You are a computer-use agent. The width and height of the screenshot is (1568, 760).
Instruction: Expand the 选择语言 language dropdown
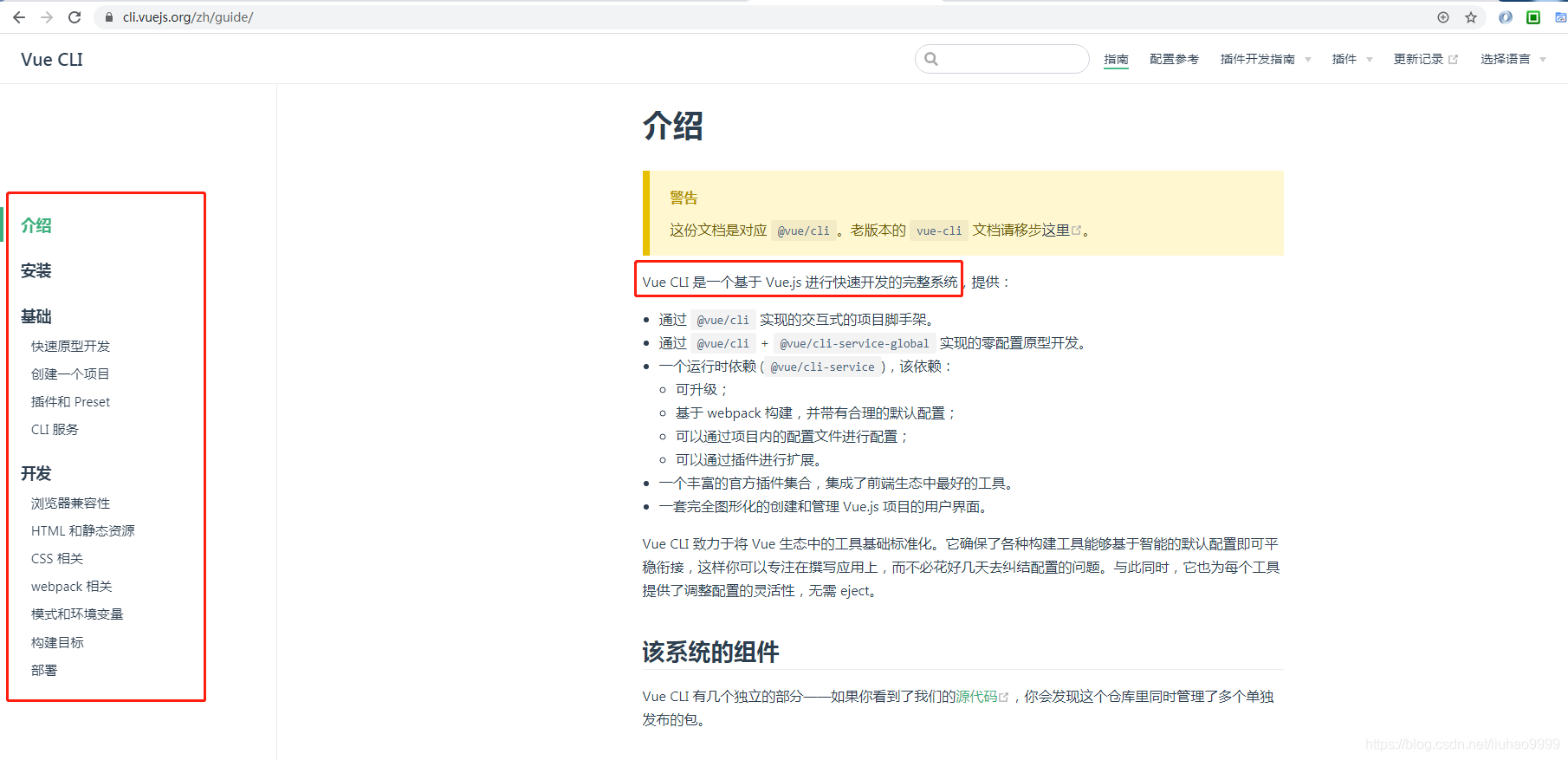point(1513,59)
